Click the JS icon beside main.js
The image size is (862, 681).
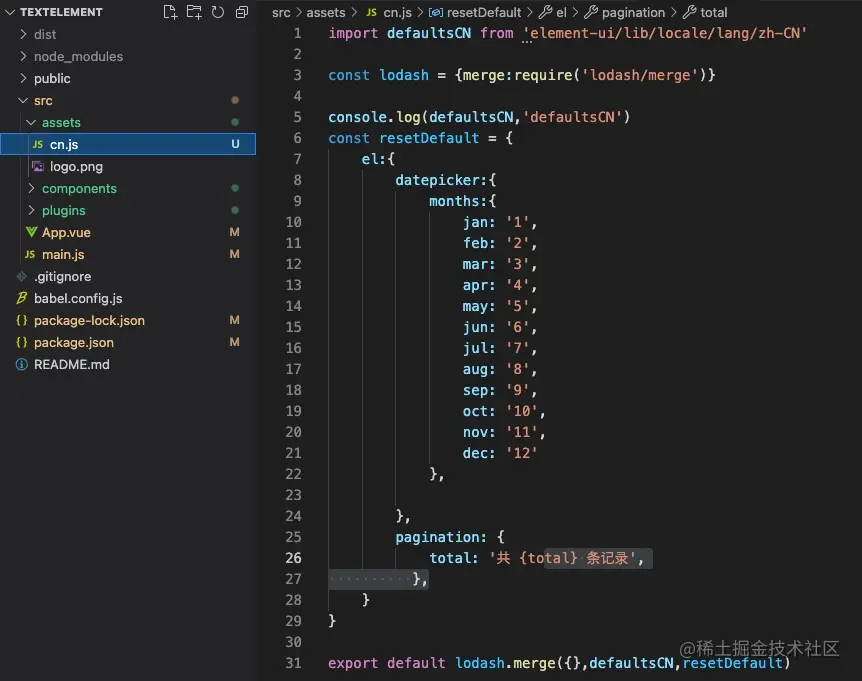[30, 254]
